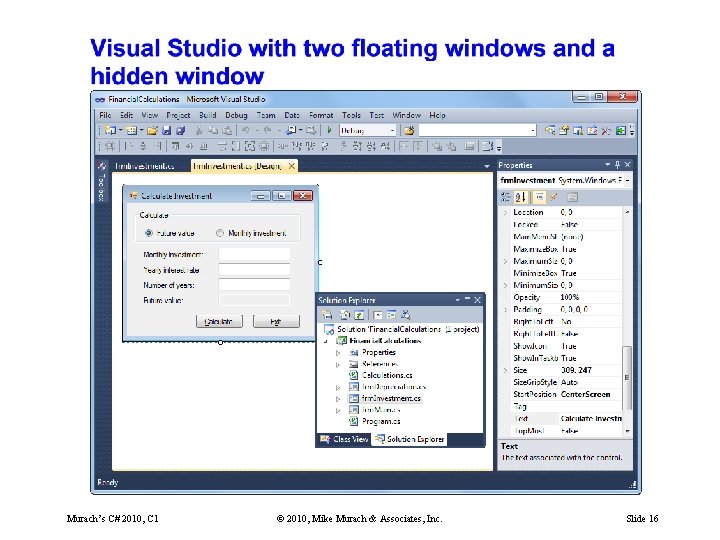The image size is (720, 540).
Task: Open the Find combo box dropdown arrow
Action: [533, 130]
